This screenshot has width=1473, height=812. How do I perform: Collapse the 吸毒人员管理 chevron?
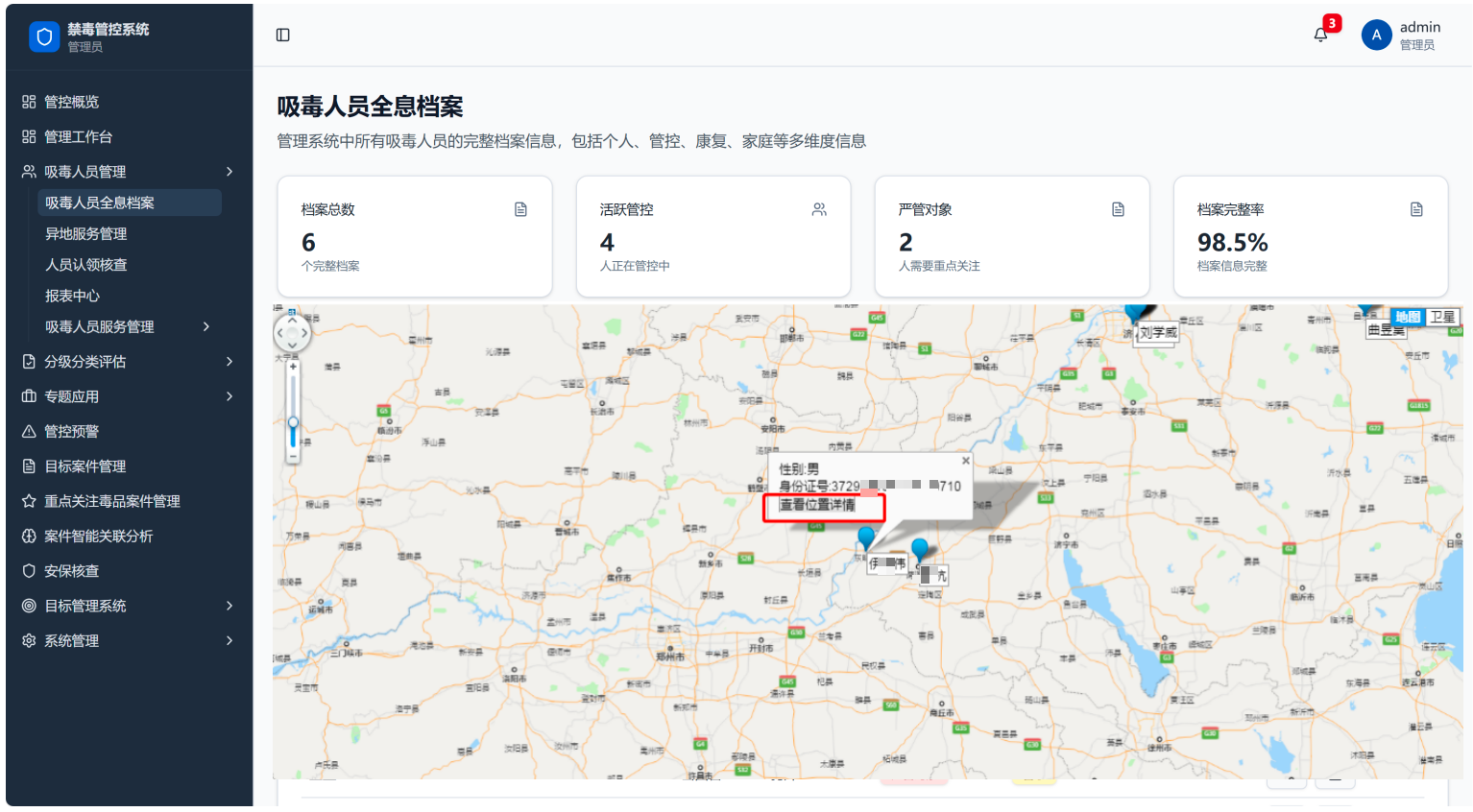click(229, 172)
